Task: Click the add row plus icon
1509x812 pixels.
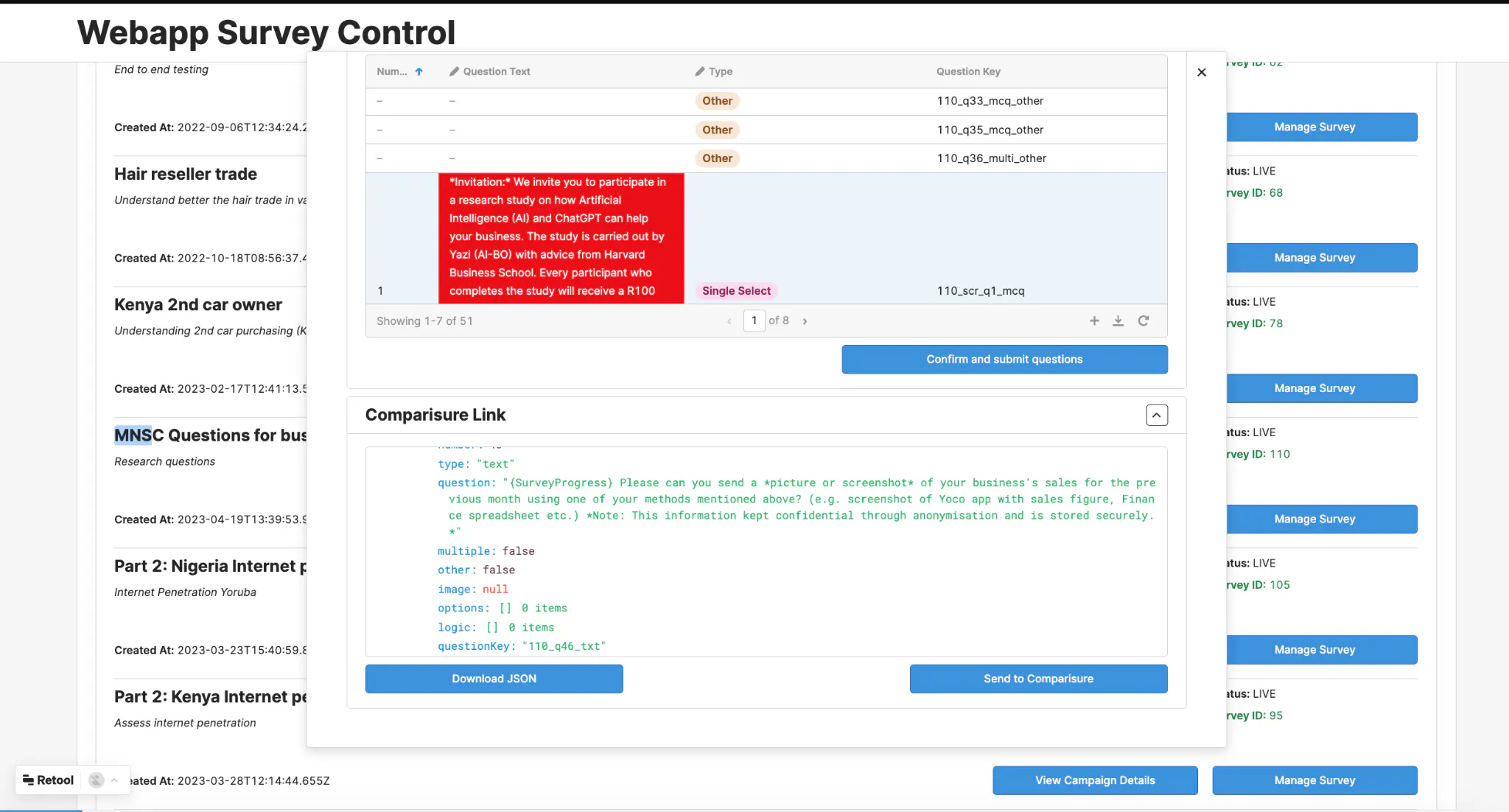Action: [1094, 321]
